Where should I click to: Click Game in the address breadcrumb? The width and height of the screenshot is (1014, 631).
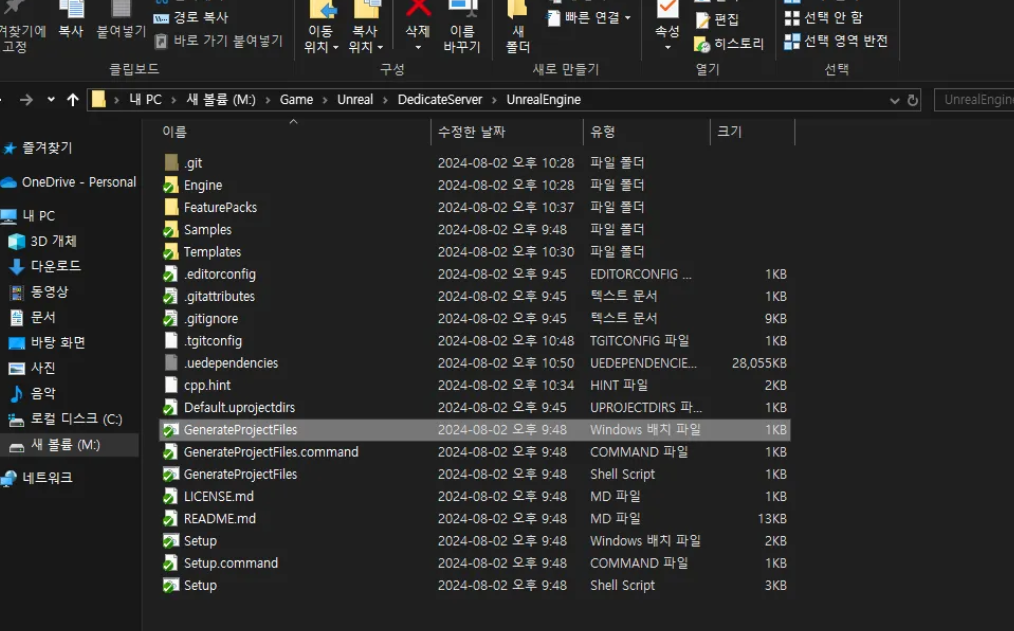[296, 100]
